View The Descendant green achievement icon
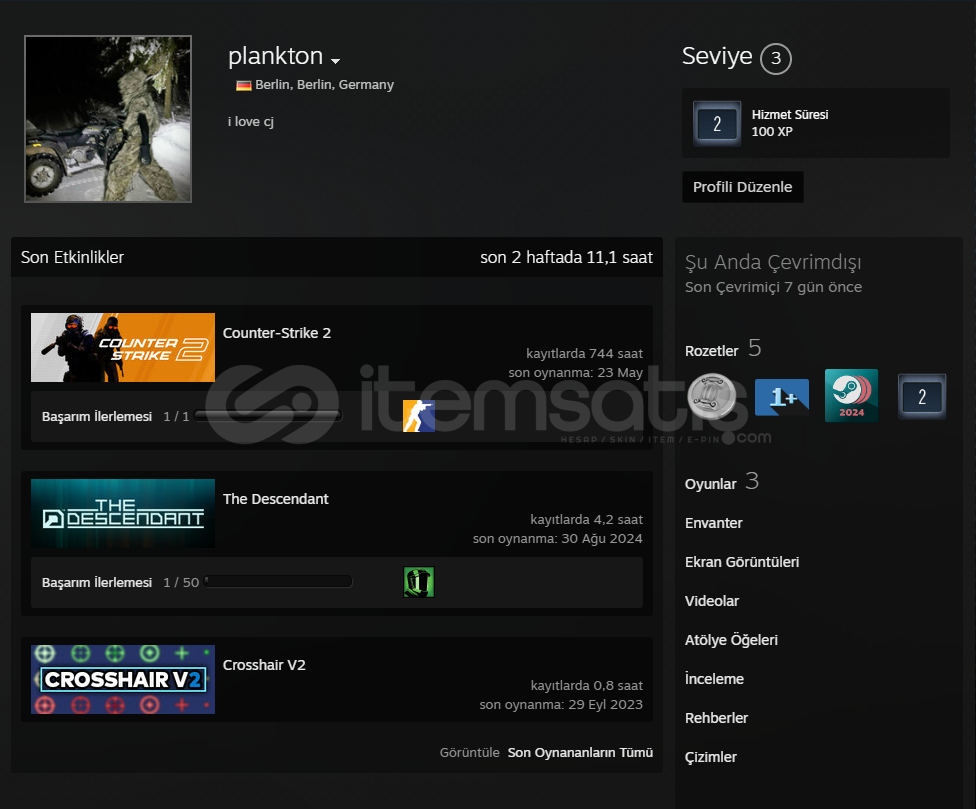 419,582
